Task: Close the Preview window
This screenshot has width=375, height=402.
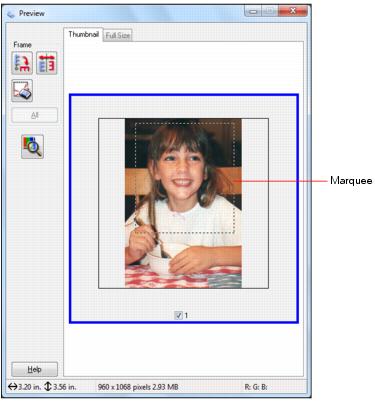Action: pos(292,12)
